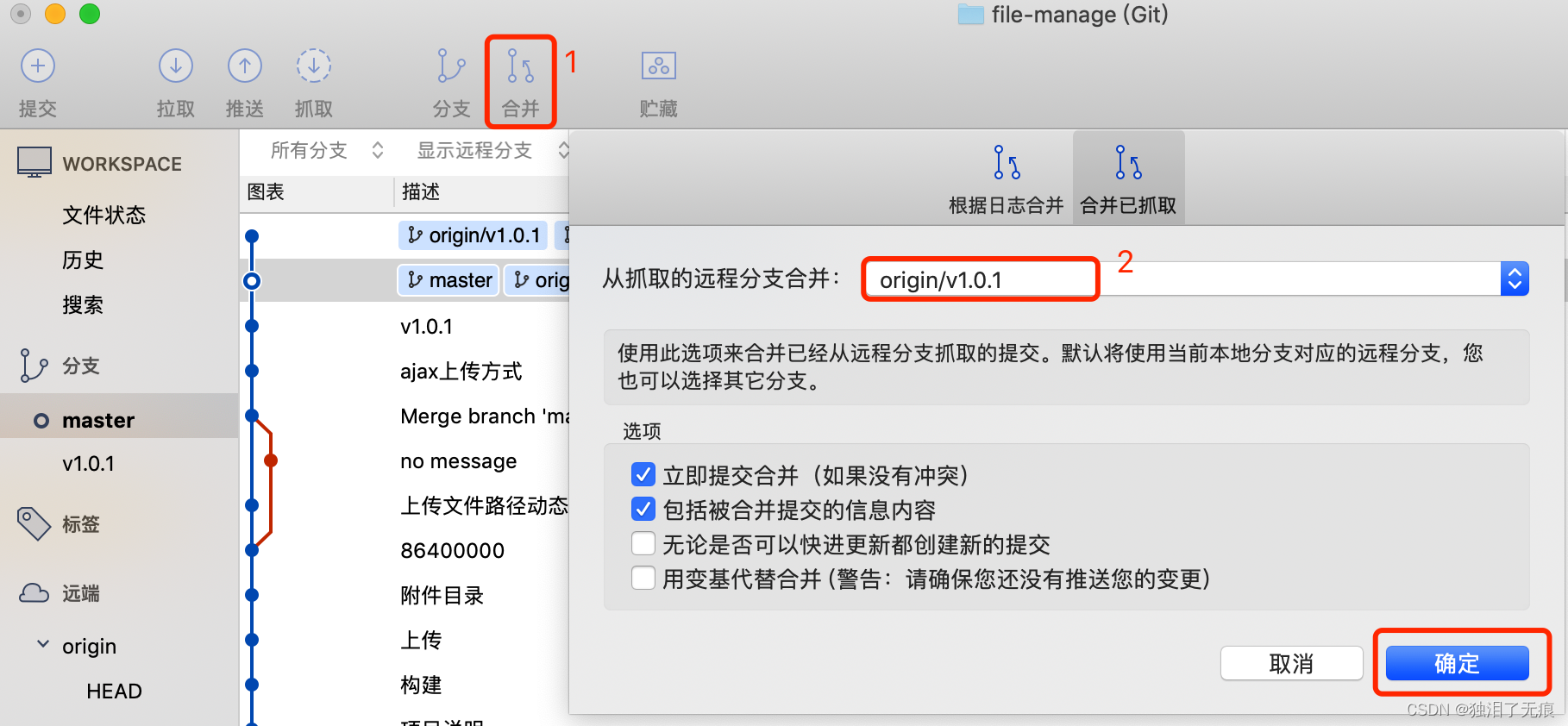The image size is (1568, 726).
Task: Click the 拉取 pull toolbar icon
Action: pyautogui.click(x=176, y=66)
